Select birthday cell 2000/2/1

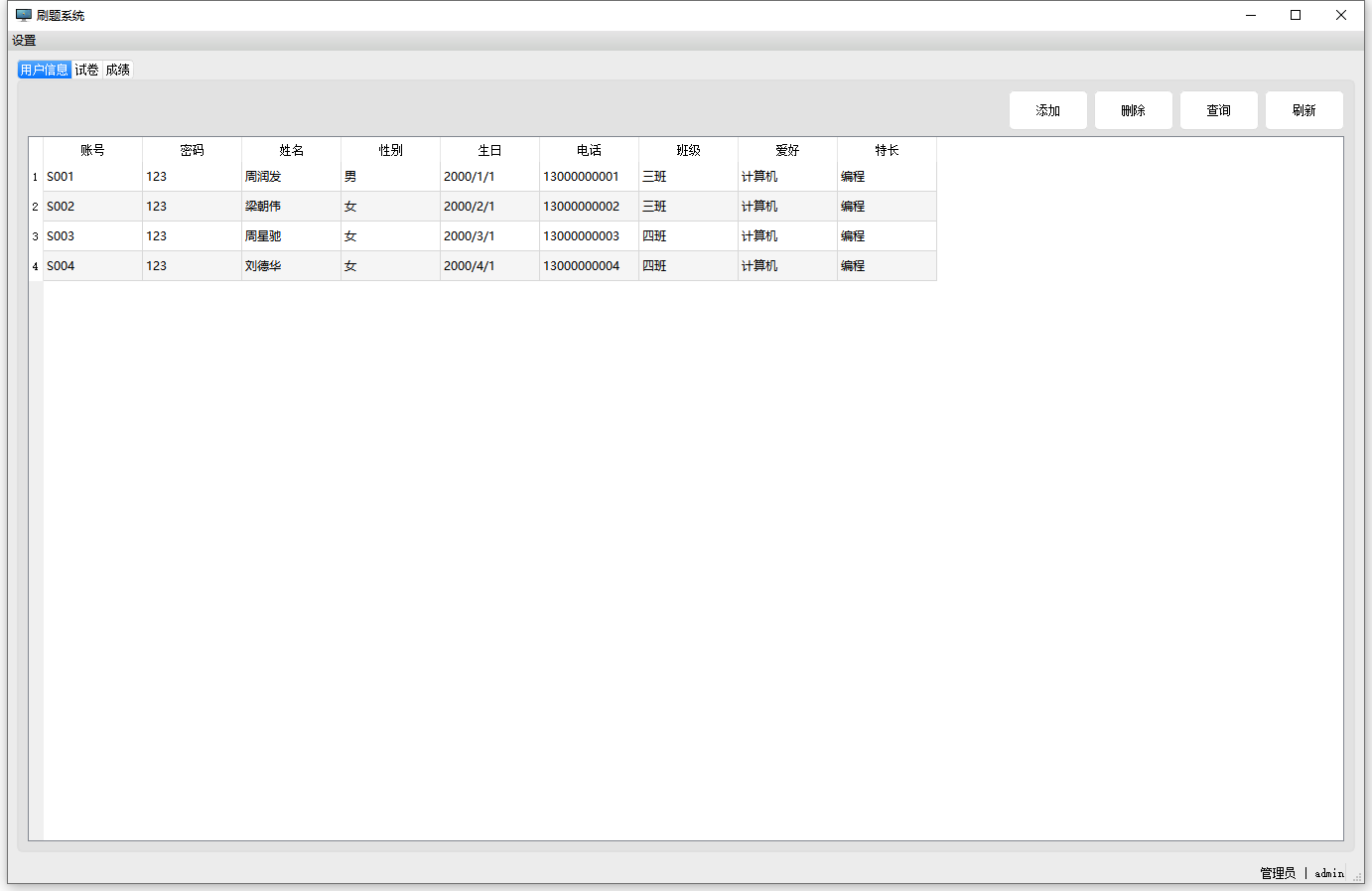(489, 207)
